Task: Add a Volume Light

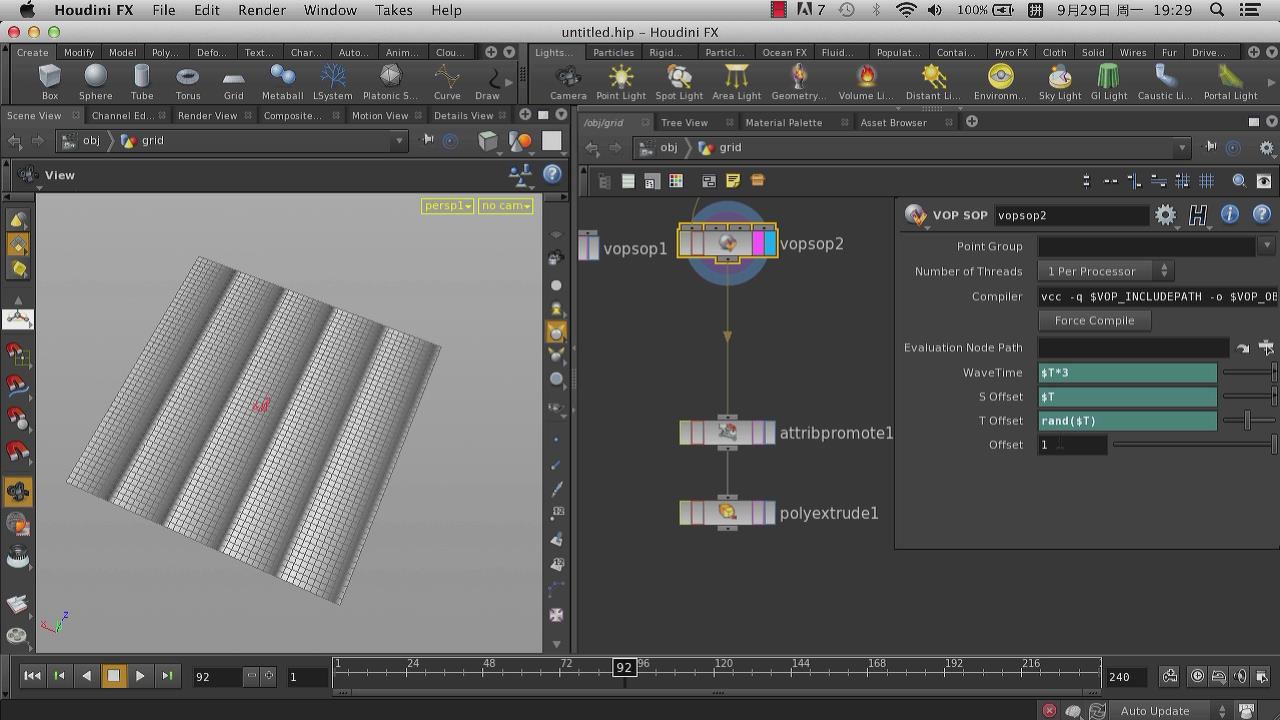Action: 866,82
